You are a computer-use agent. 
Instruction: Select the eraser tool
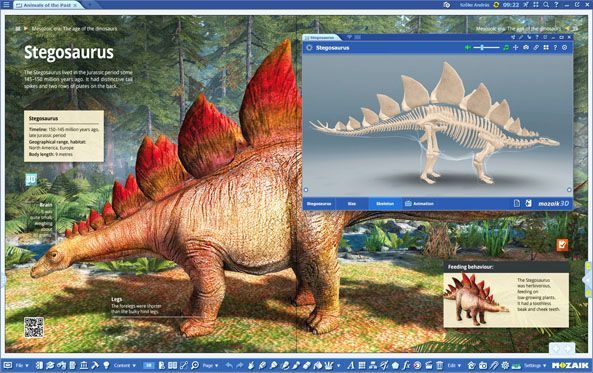(307, 365)
